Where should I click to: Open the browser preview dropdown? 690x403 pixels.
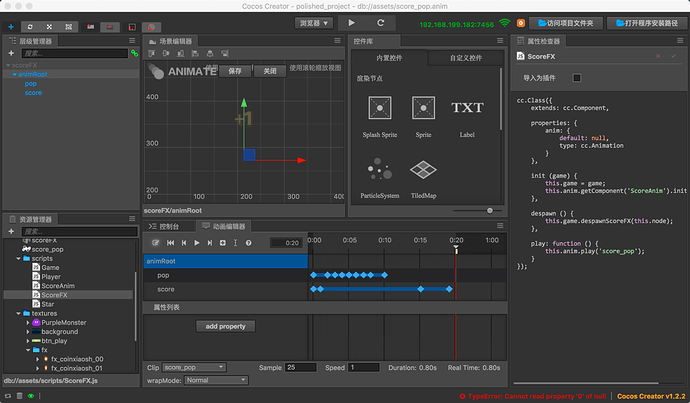(x=313, y=21)
